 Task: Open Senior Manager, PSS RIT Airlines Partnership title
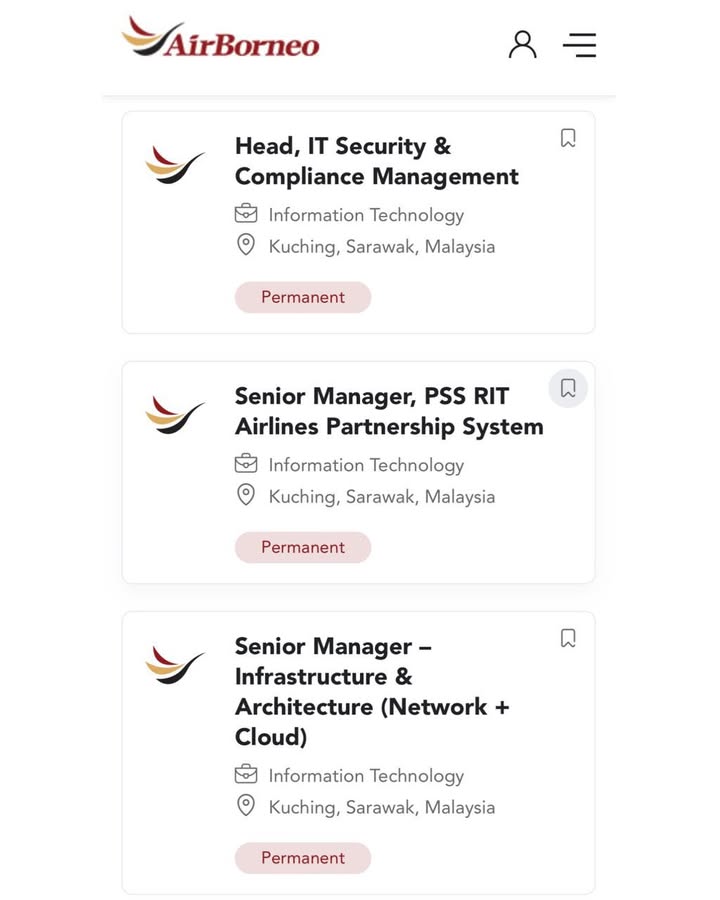coord(389,411)
